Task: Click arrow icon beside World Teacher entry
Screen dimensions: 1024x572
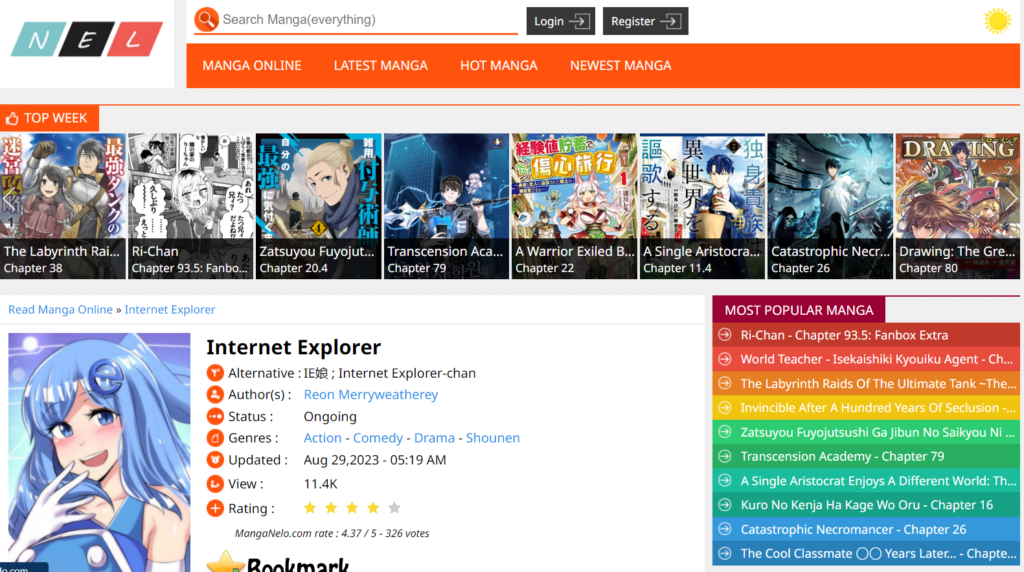Action: (724, 359)
